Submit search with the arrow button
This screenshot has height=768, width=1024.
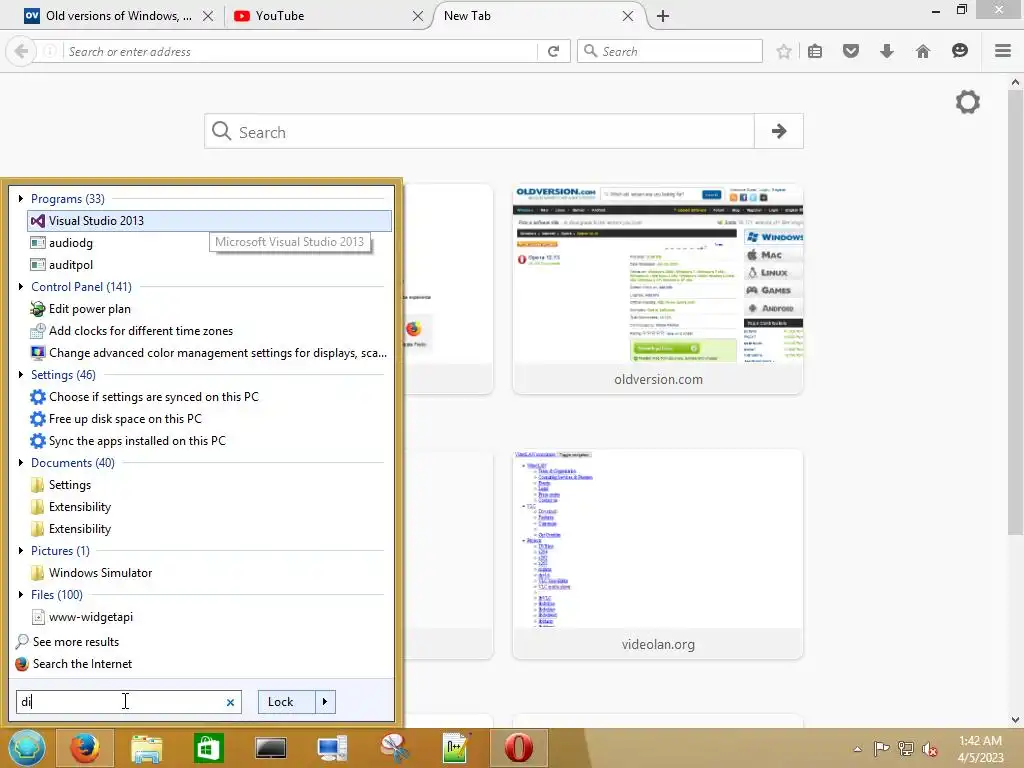click(779, 131)
